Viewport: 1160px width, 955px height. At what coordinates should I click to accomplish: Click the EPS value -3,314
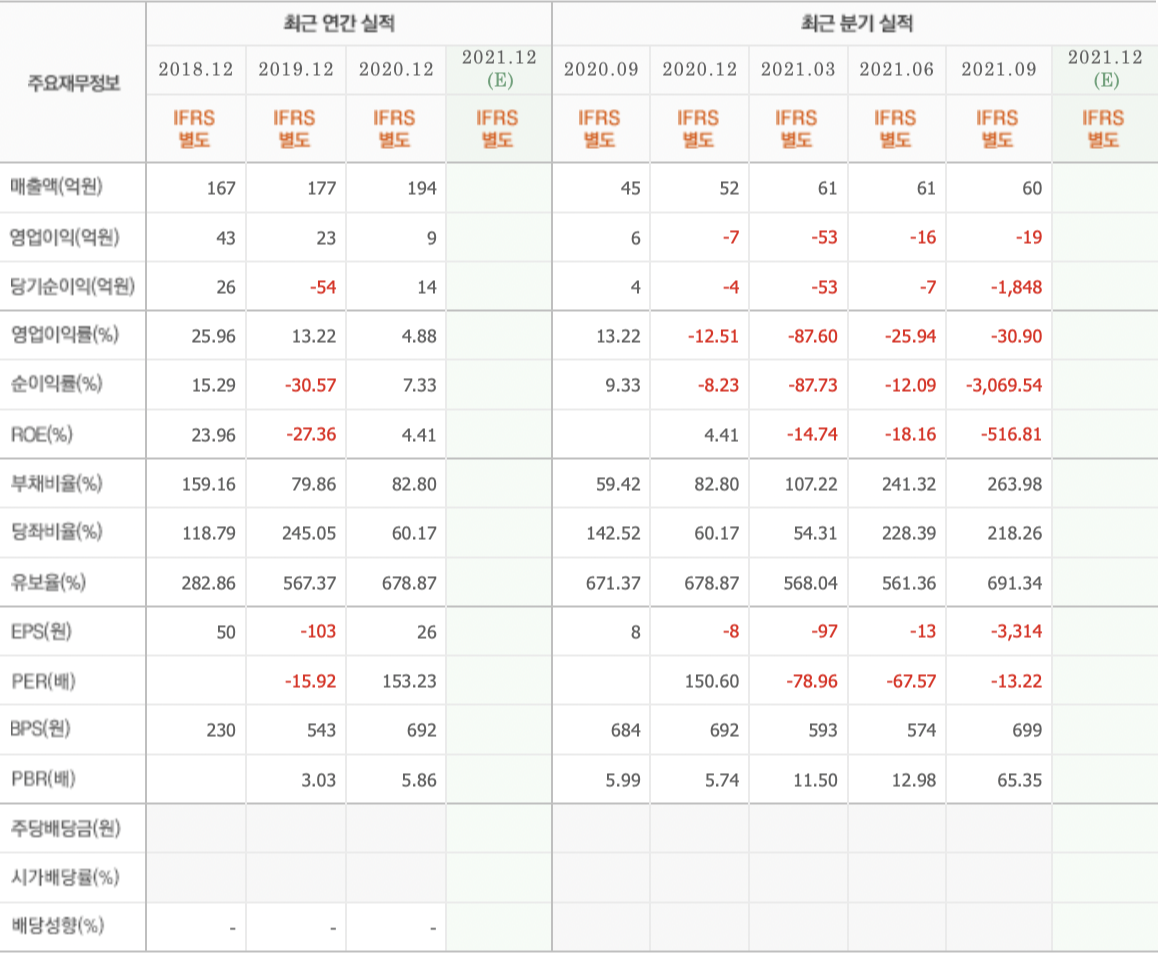pos(1016,632)
